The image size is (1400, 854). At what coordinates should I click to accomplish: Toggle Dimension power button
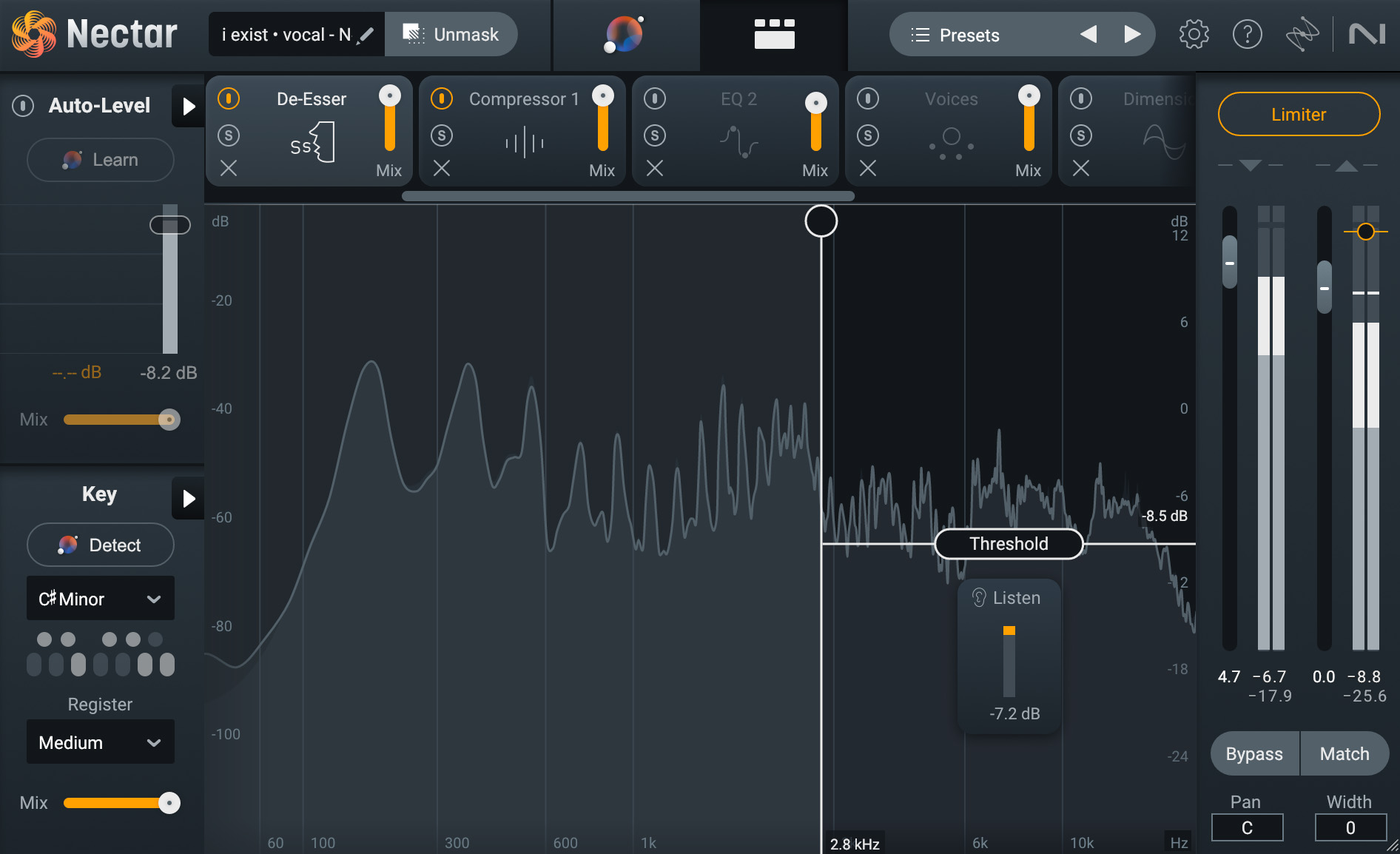[1081, 98]
